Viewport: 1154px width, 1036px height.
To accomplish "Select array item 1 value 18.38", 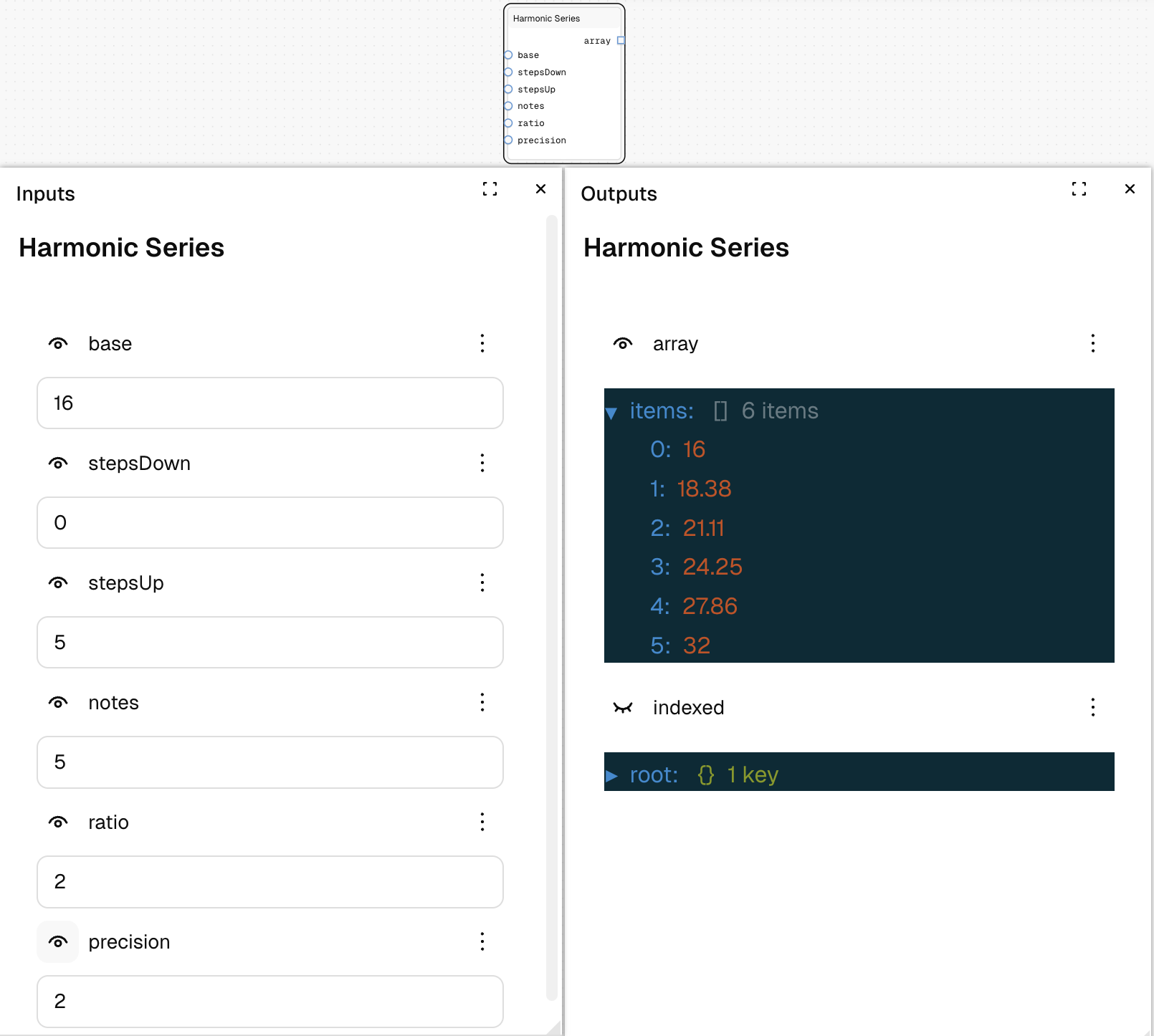I will pyautogui.click(x=704, y=489).
